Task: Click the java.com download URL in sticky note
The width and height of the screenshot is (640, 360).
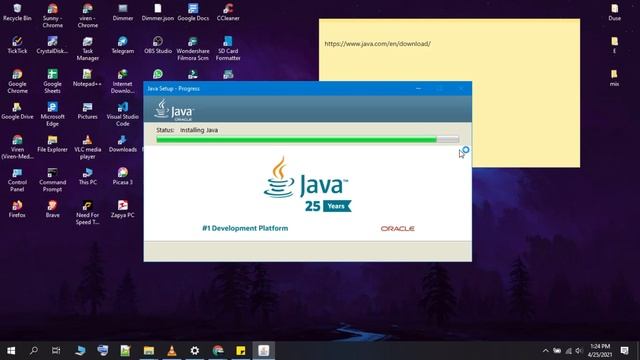Action: [x=378, y=44]
